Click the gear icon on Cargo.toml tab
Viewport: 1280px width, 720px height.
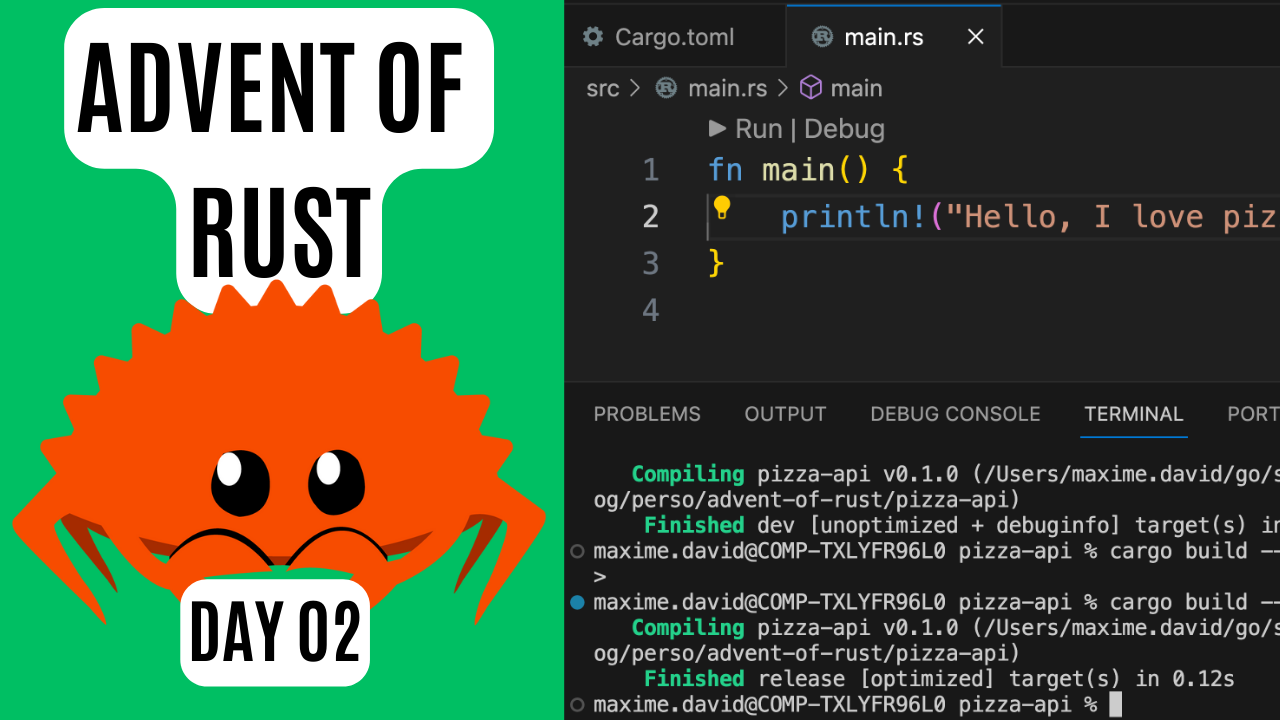pos(593,37)
